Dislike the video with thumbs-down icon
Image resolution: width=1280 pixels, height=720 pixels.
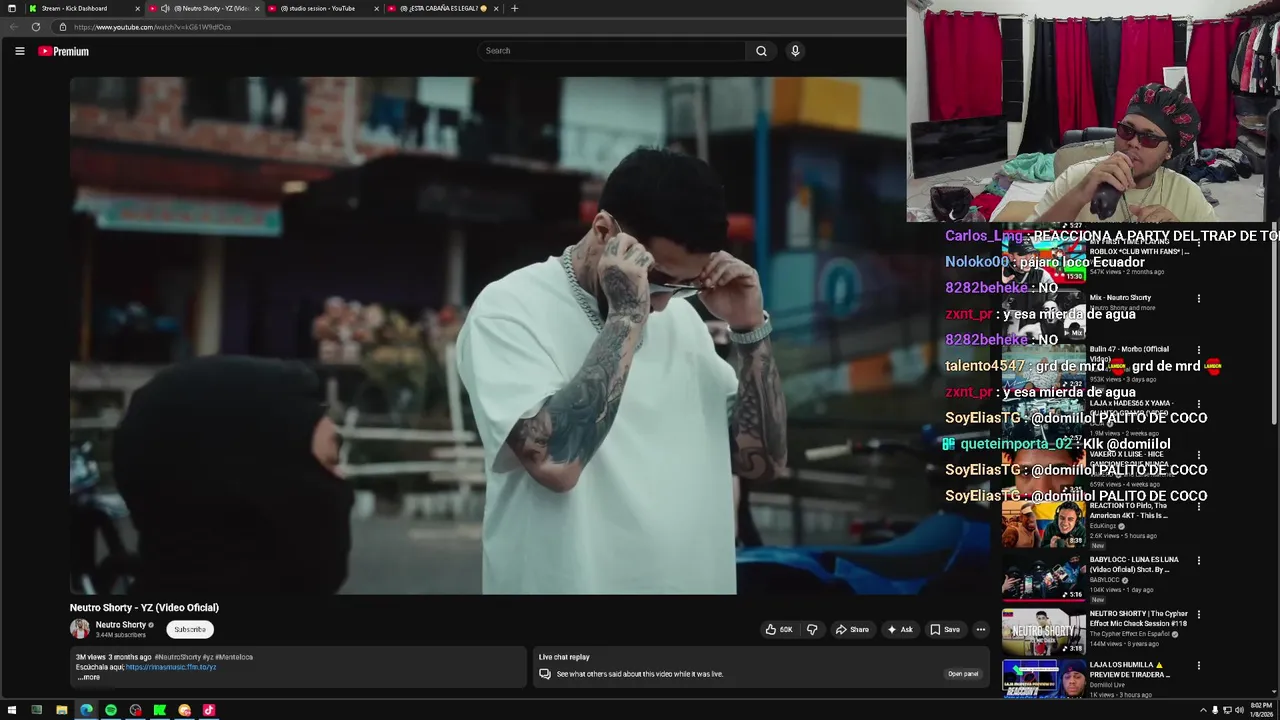[x=812, y=629]
